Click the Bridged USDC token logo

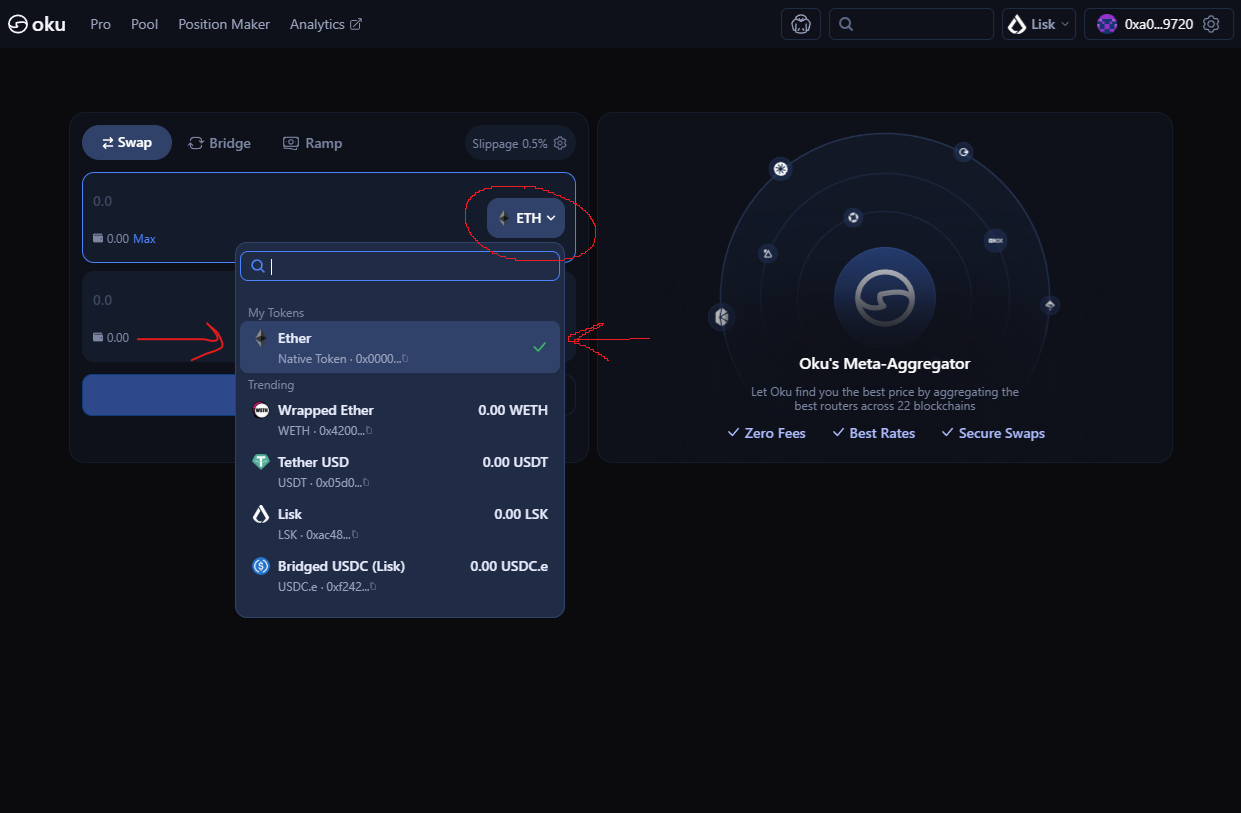[261, 566]
